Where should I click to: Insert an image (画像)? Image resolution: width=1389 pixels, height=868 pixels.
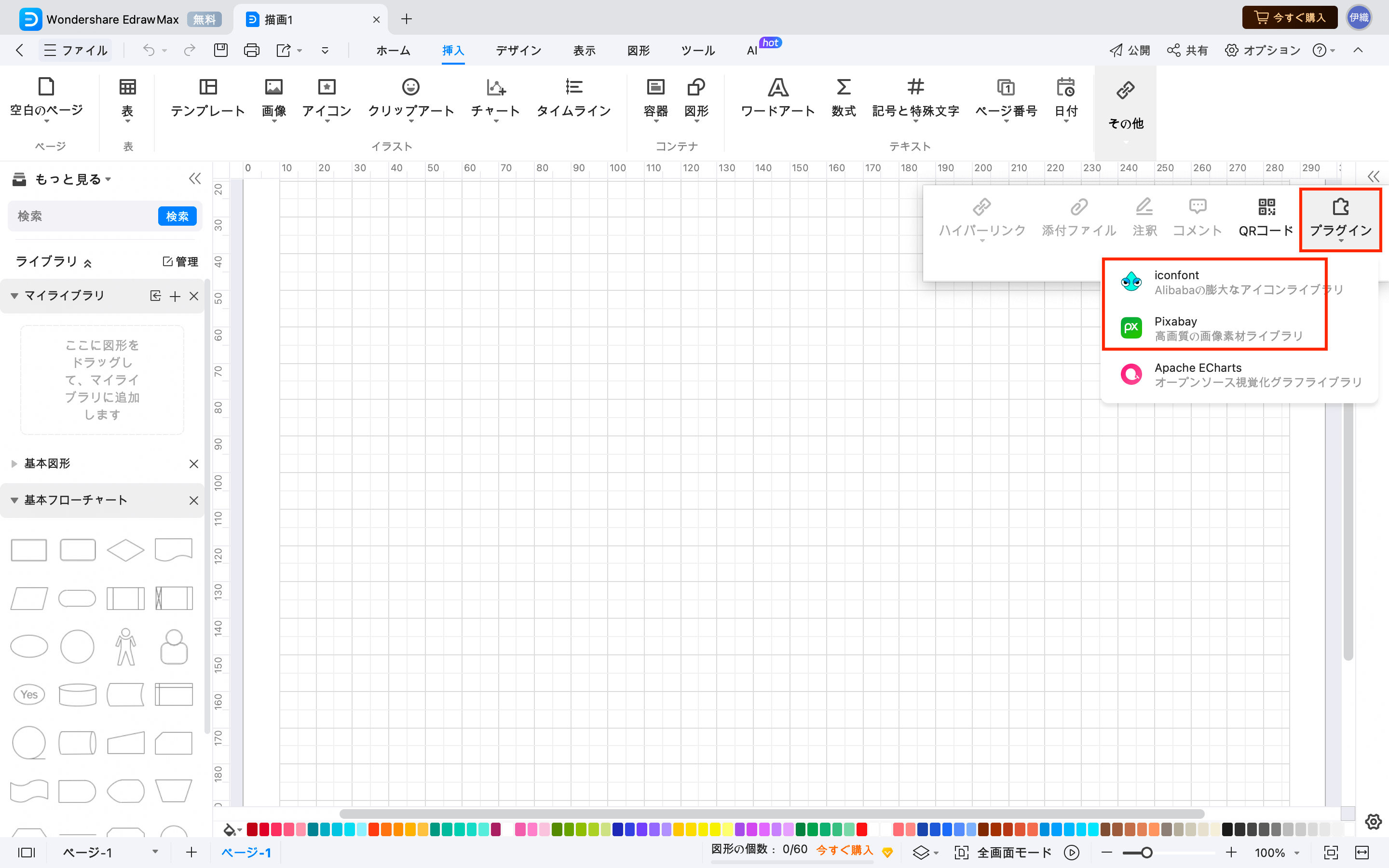point(274,99)
